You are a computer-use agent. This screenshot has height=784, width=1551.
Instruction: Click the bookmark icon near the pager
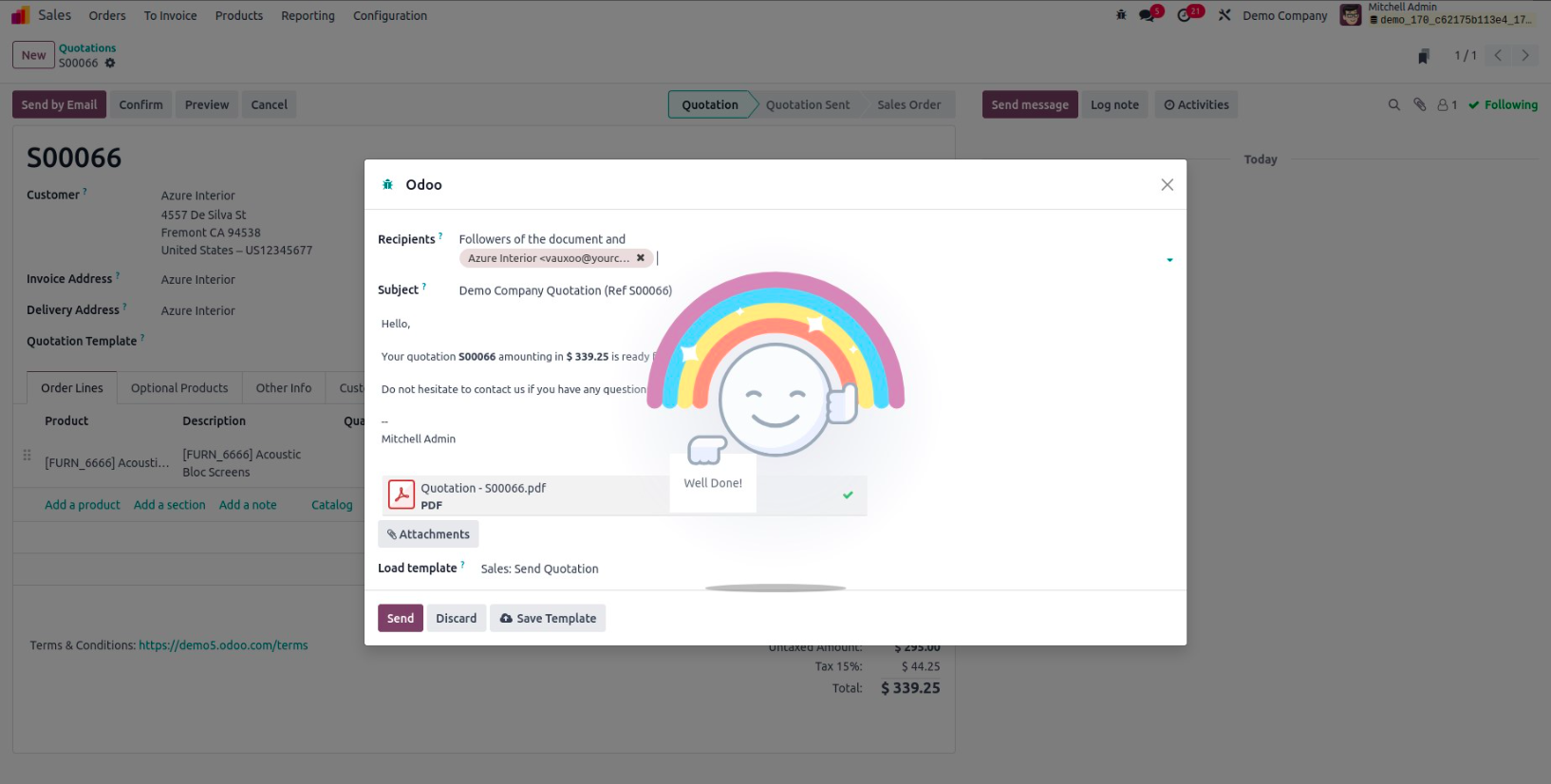pyautogui.click(x=1423, y=57)
